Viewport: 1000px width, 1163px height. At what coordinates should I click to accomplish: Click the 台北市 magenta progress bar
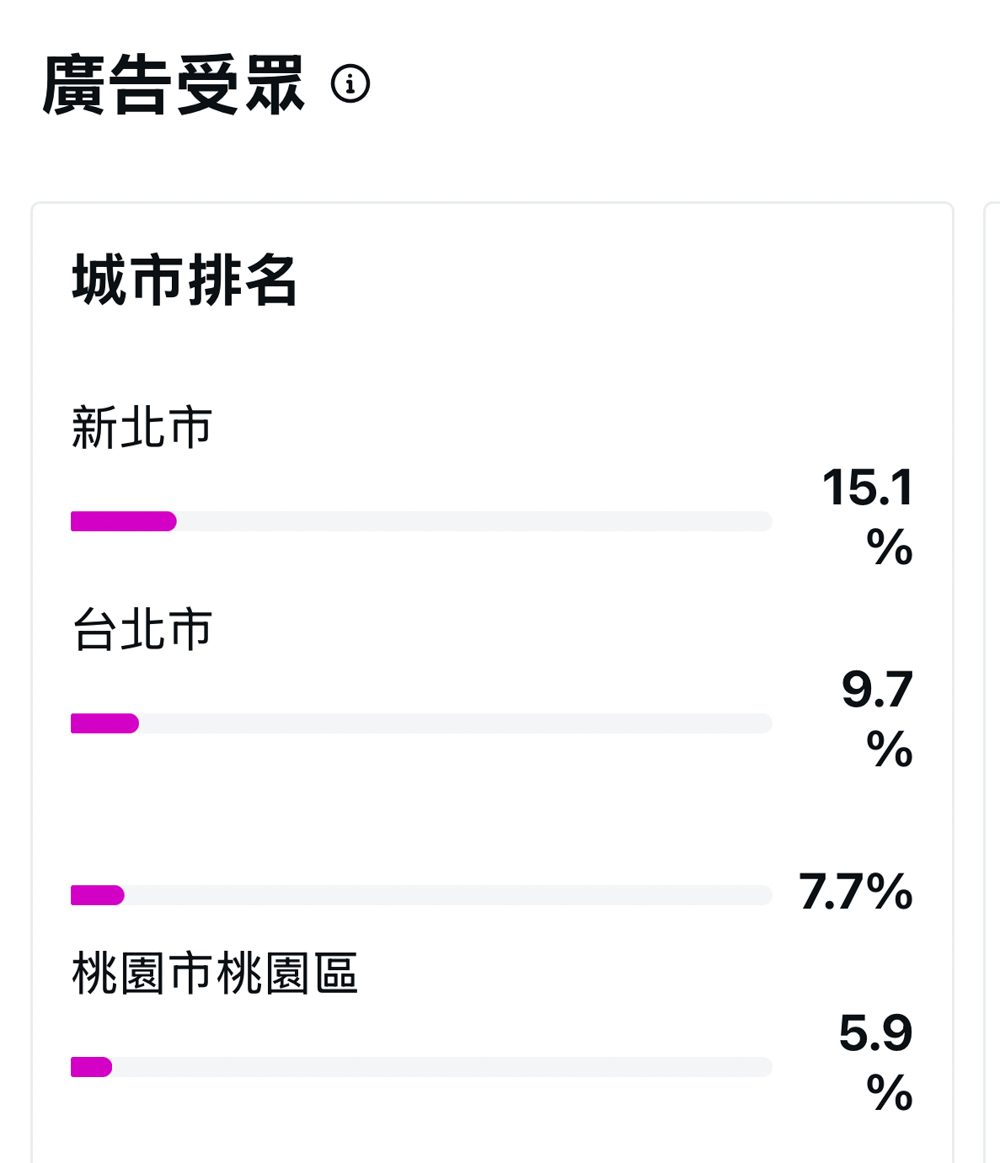[x=105, y=723]
